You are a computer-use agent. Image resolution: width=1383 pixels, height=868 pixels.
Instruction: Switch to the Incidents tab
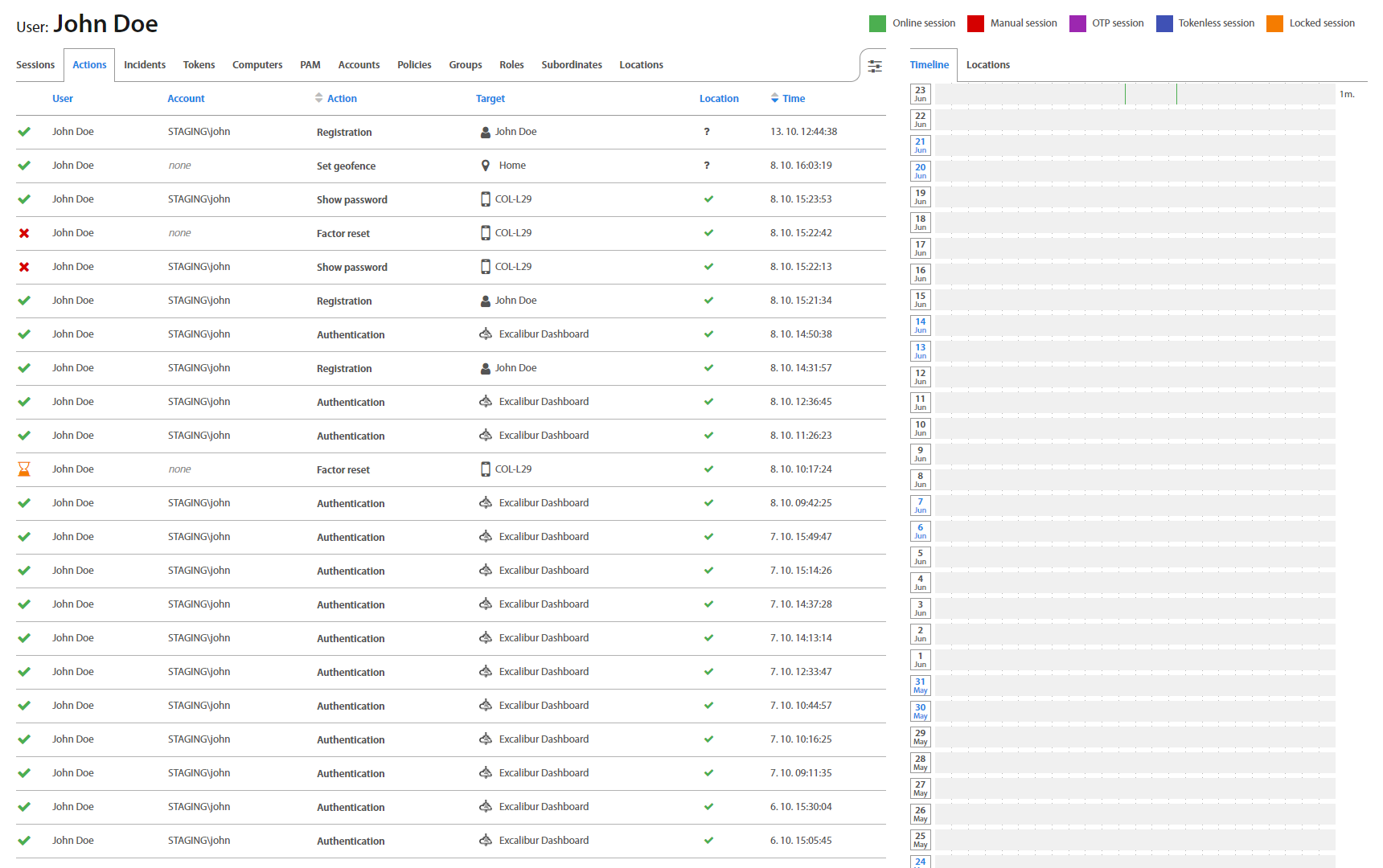(x=145, y=65)
